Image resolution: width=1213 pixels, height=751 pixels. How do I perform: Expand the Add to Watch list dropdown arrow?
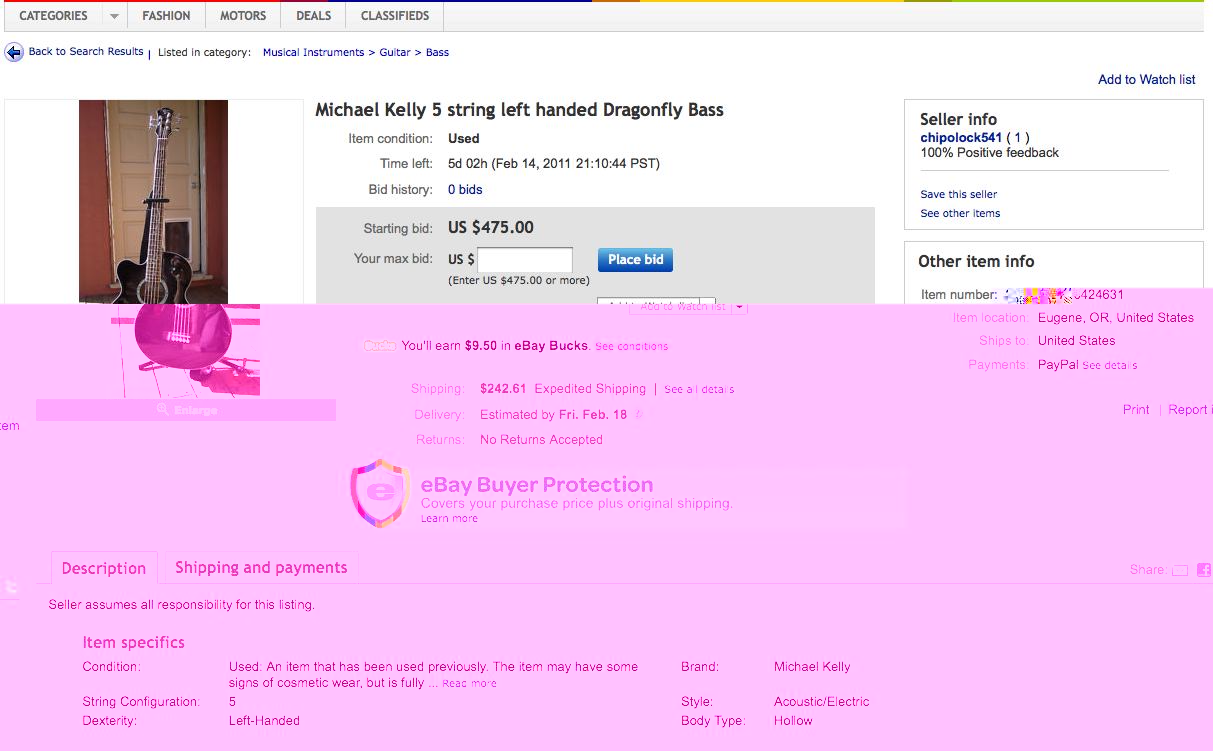(x=739, y=306)
